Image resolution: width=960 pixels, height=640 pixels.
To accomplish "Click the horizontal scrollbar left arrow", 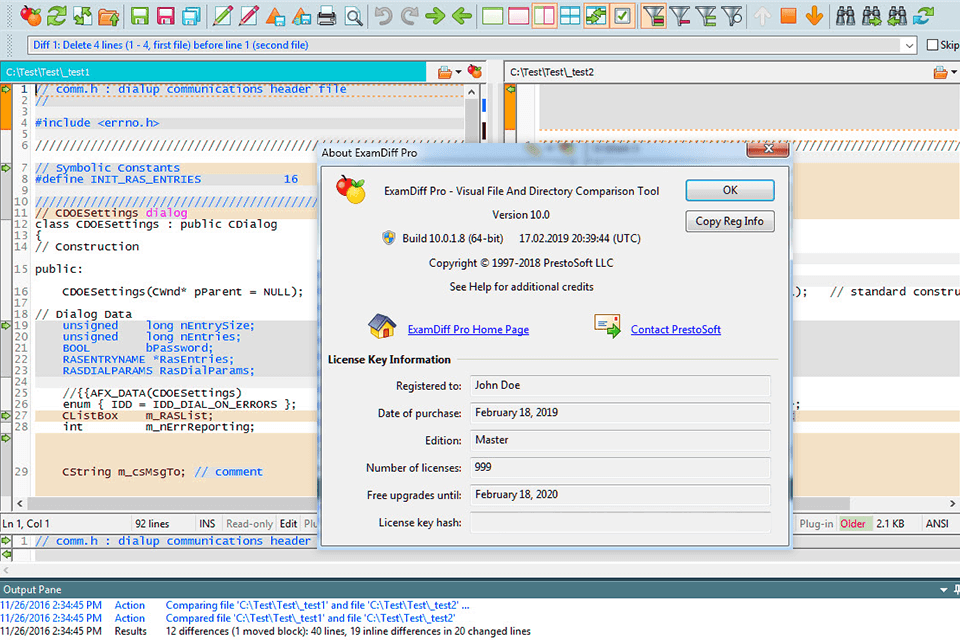I will point(20,503).
